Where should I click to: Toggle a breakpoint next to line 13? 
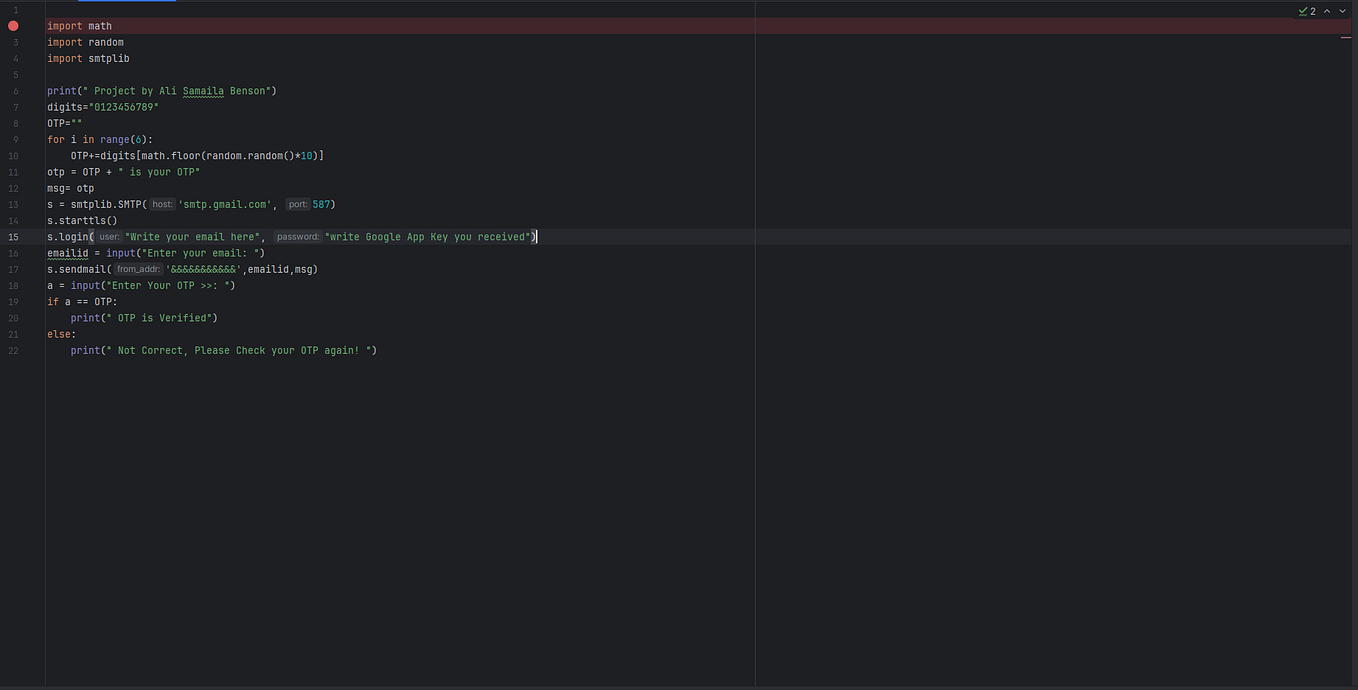pos(12,204)
